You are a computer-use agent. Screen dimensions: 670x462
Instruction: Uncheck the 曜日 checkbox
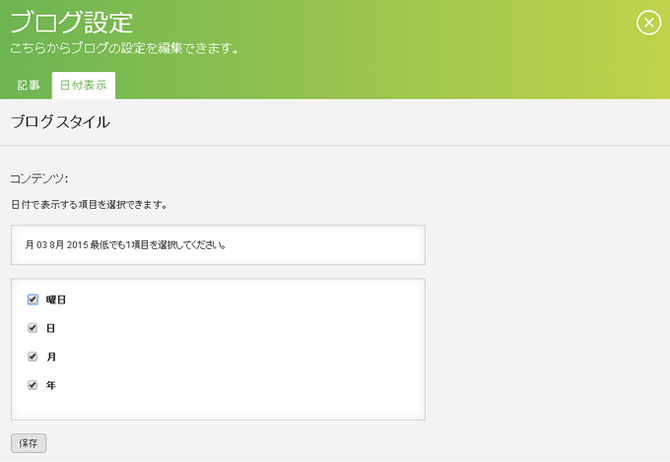coord(32,299)
